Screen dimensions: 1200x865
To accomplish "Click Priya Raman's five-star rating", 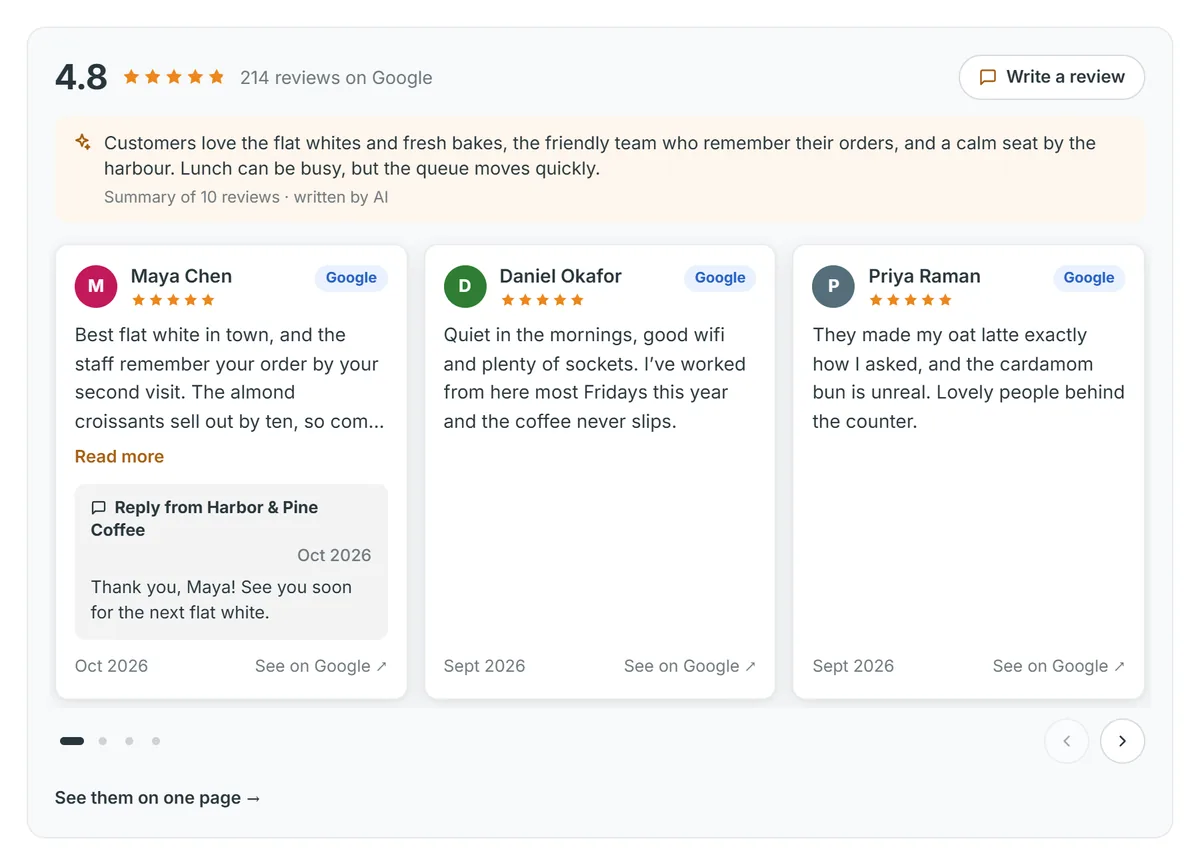I will [x=911, y=300].
